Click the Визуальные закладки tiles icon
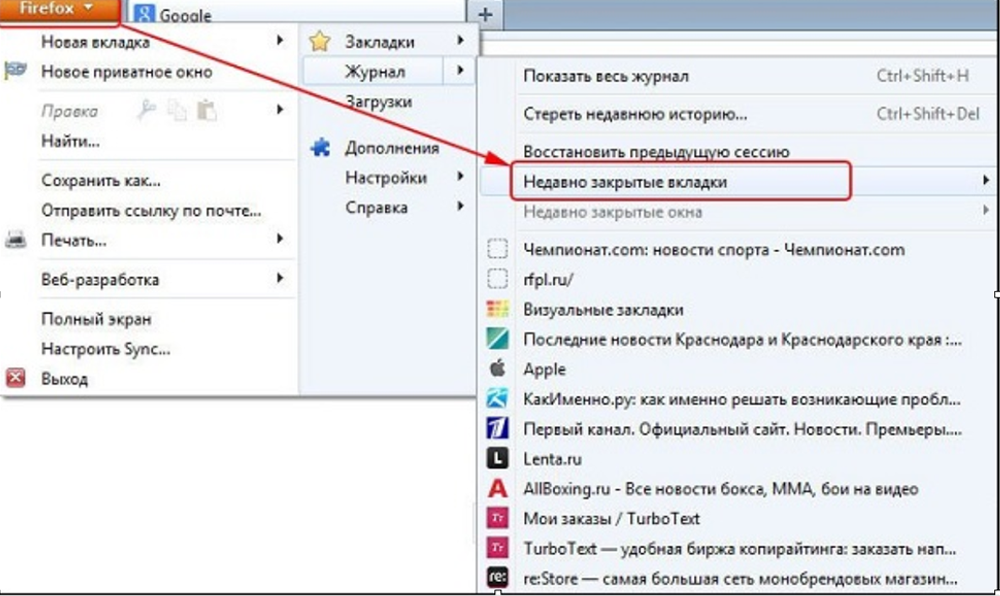Viewport: 1000px width, 596px height. coord(497,309)
